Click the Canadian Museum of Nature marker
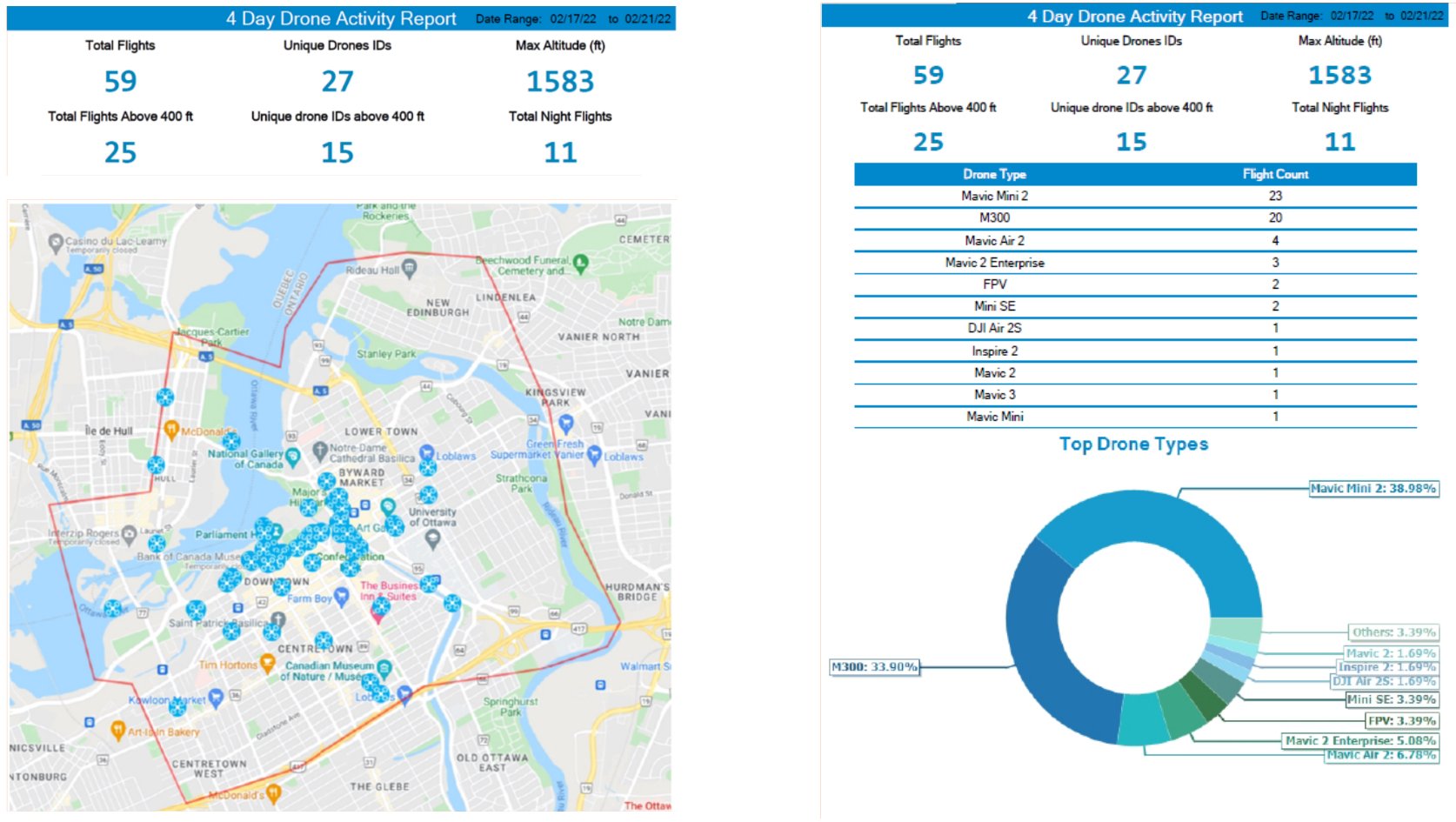This screenshot has width=1456, height=822. pyautogui.click(x=384, y=668)
